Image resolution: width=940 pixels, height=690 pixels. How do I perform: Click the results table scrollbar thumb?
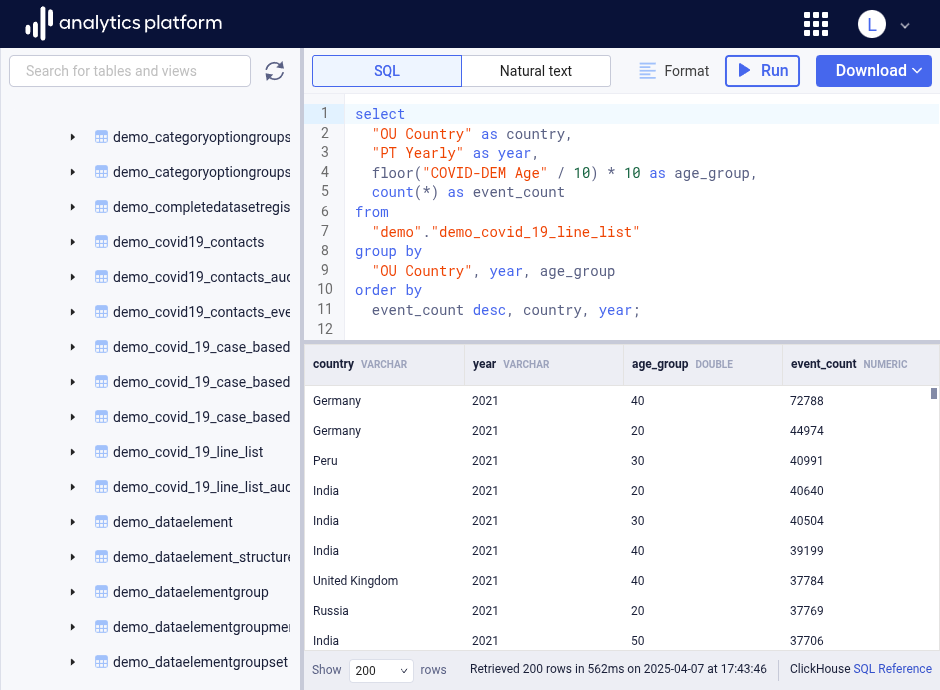click(933, 394)
